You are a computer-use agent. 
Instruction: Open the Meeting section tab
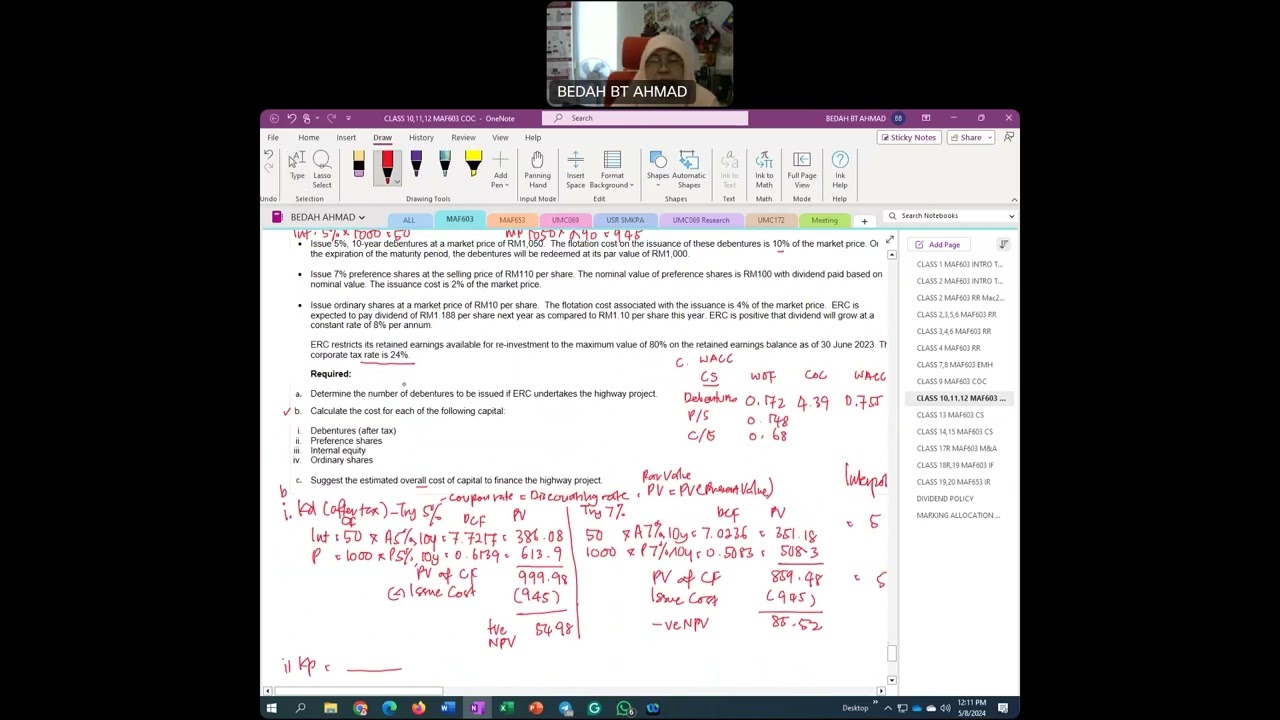pos(824,220)
